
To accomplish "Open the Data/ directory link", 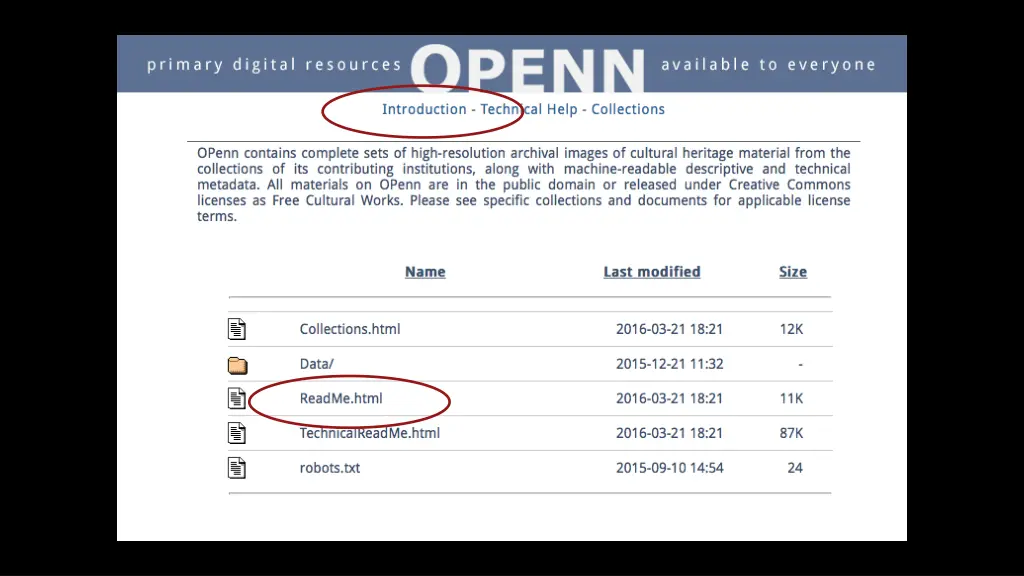I will click(x=317, y=364).
